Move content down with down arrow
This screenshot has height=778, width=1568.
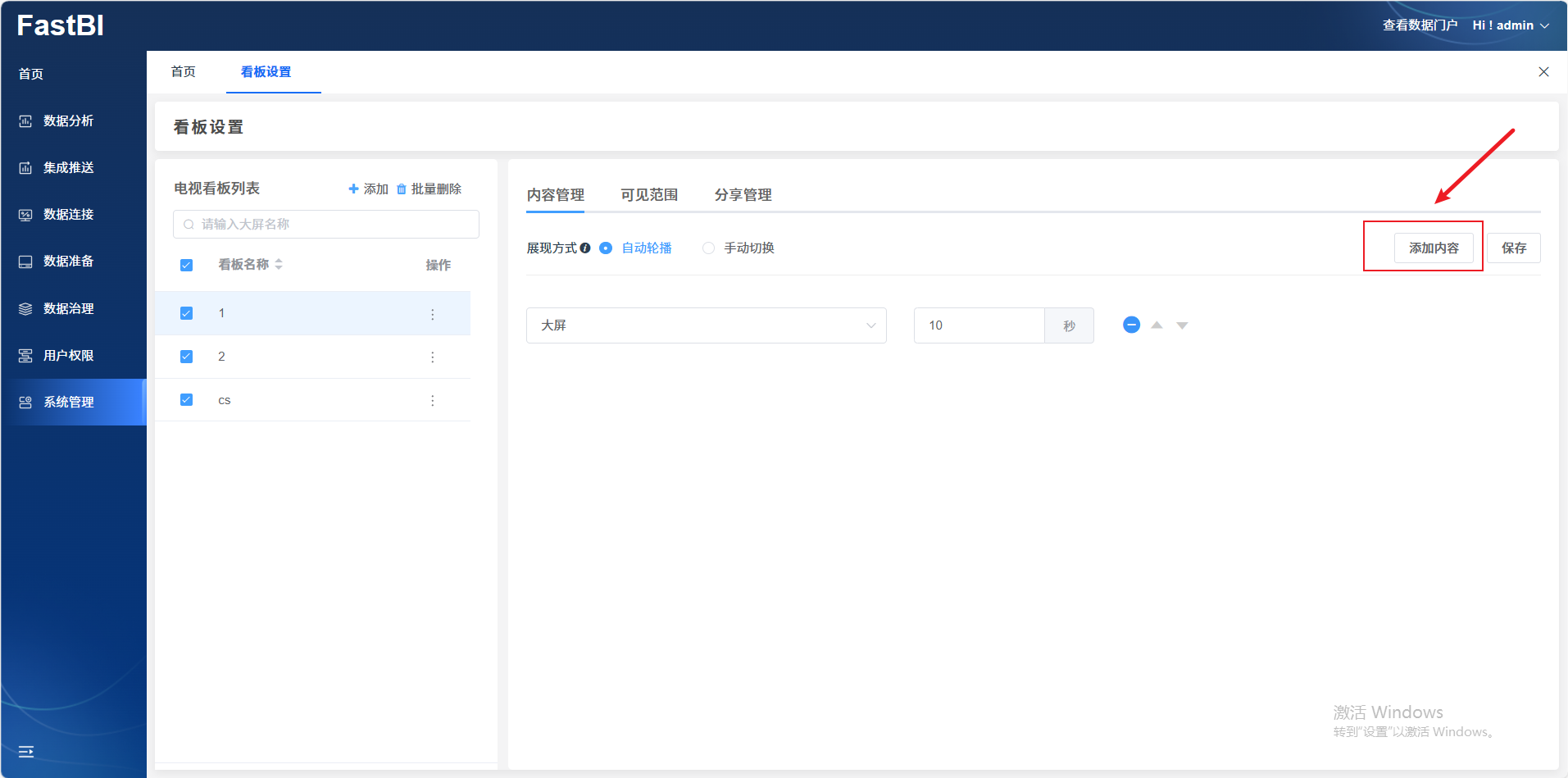click(x=1182, y=325)
